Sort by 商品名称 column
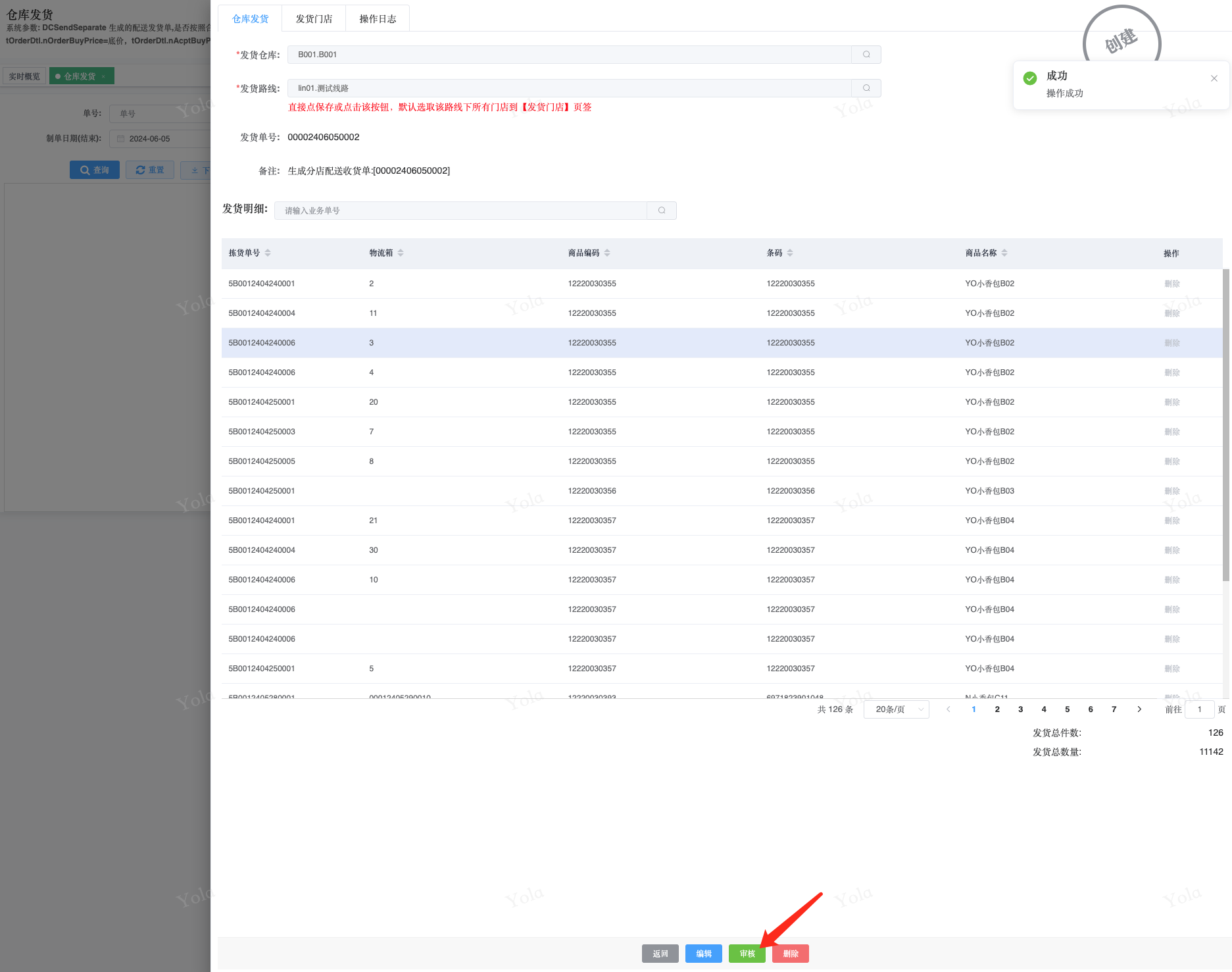The width and height of the screenshot is (1232, 972). click(x=1004, y=253)
